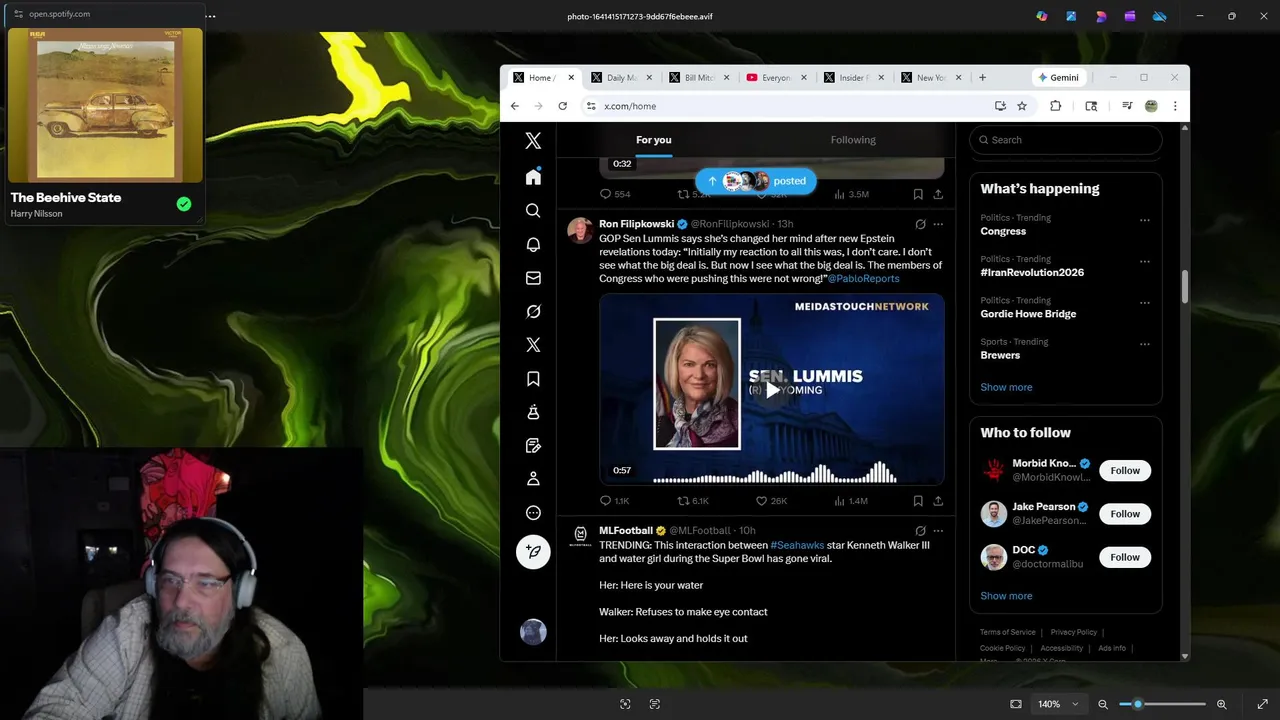
Task: Open Grok icon in X sidebar
Action: pos(533,312)
